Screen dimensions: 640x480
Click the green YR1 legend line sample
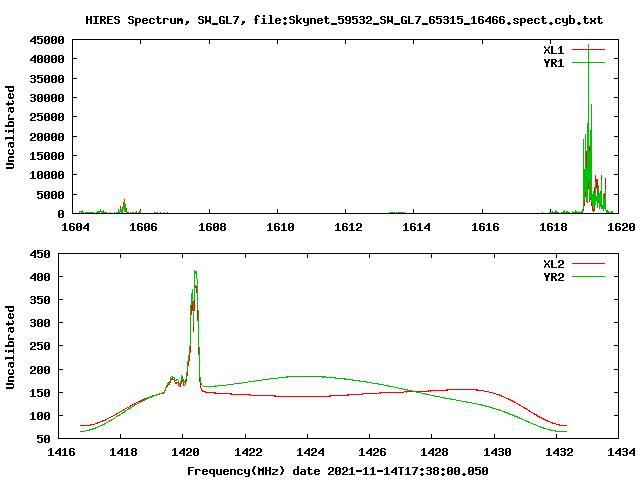click(x=588, y=62)
